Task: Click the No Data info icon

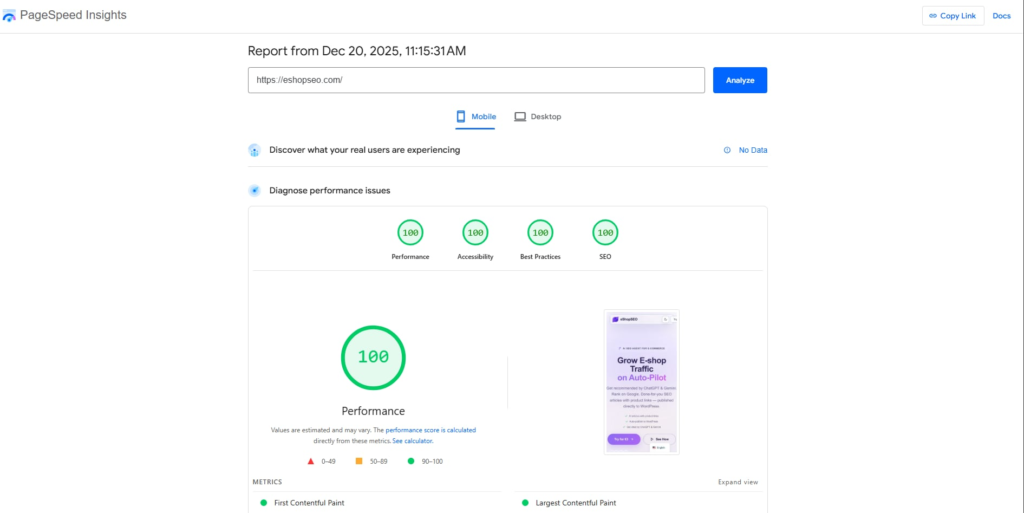Action: tap(727, 150)
